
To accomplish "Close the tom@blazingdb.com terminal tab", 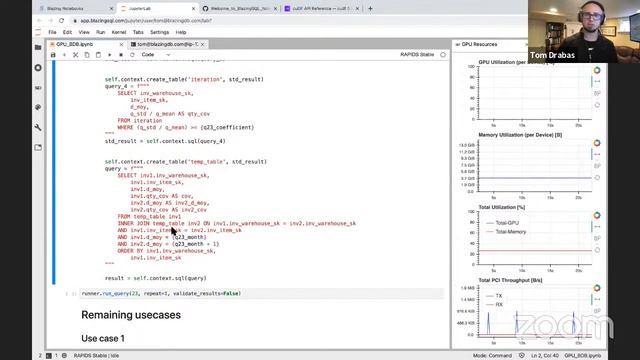I will pos(202,44).
